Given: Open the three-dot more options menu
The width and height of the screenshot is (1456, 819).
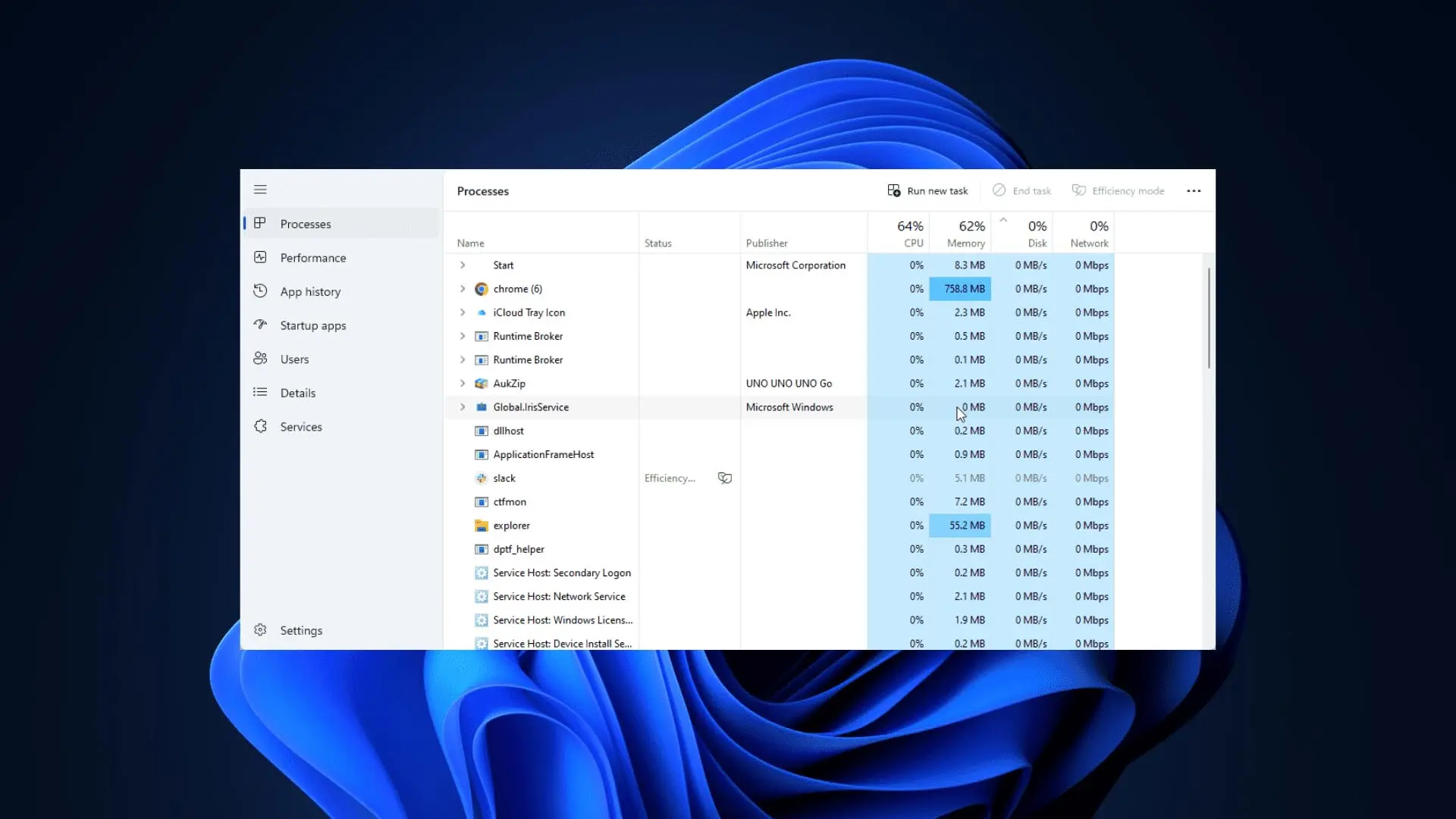Looking at the screenshot, I should 1194,191.
